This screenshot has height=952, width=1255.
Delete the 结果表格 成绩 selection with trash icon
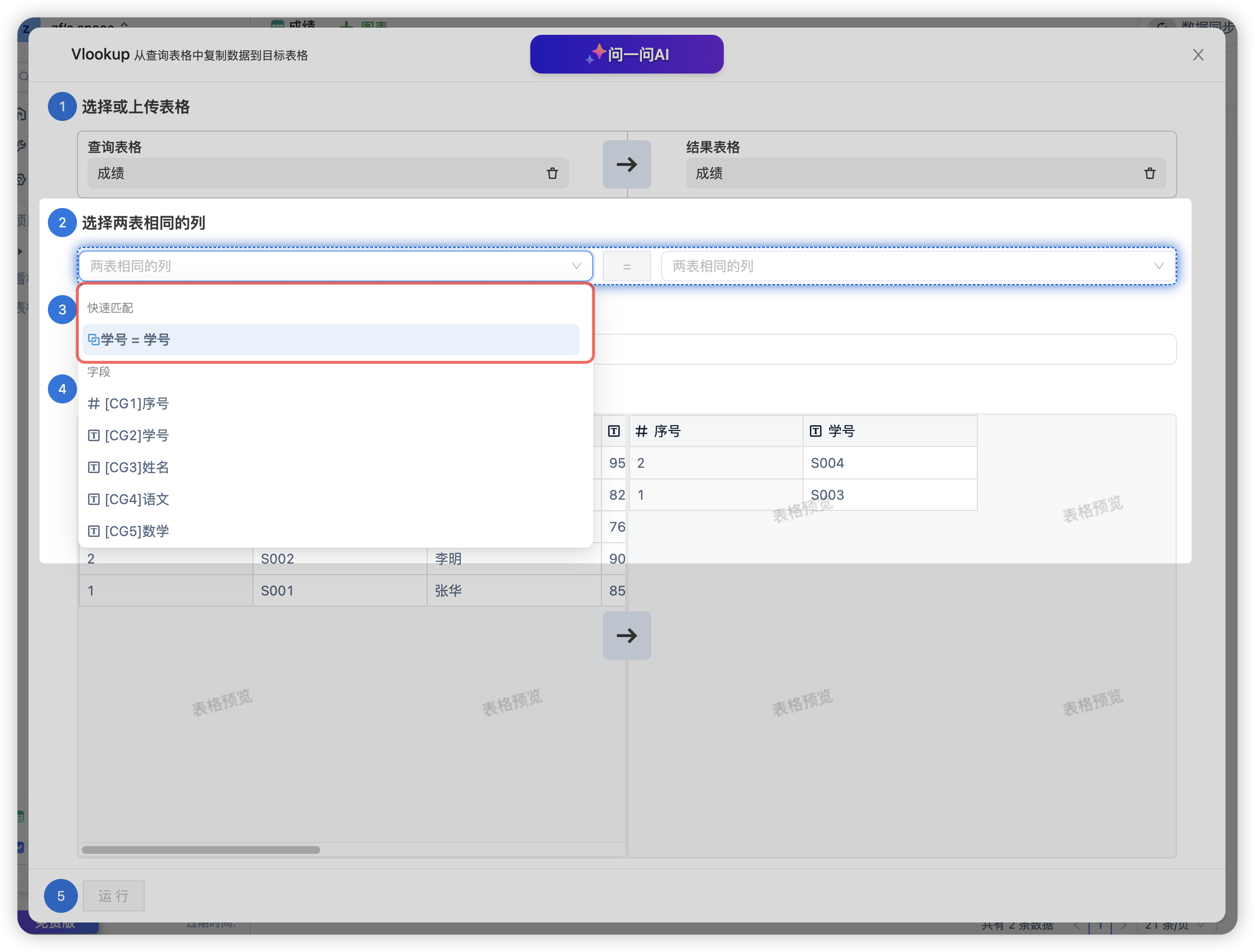(1150, 174)
